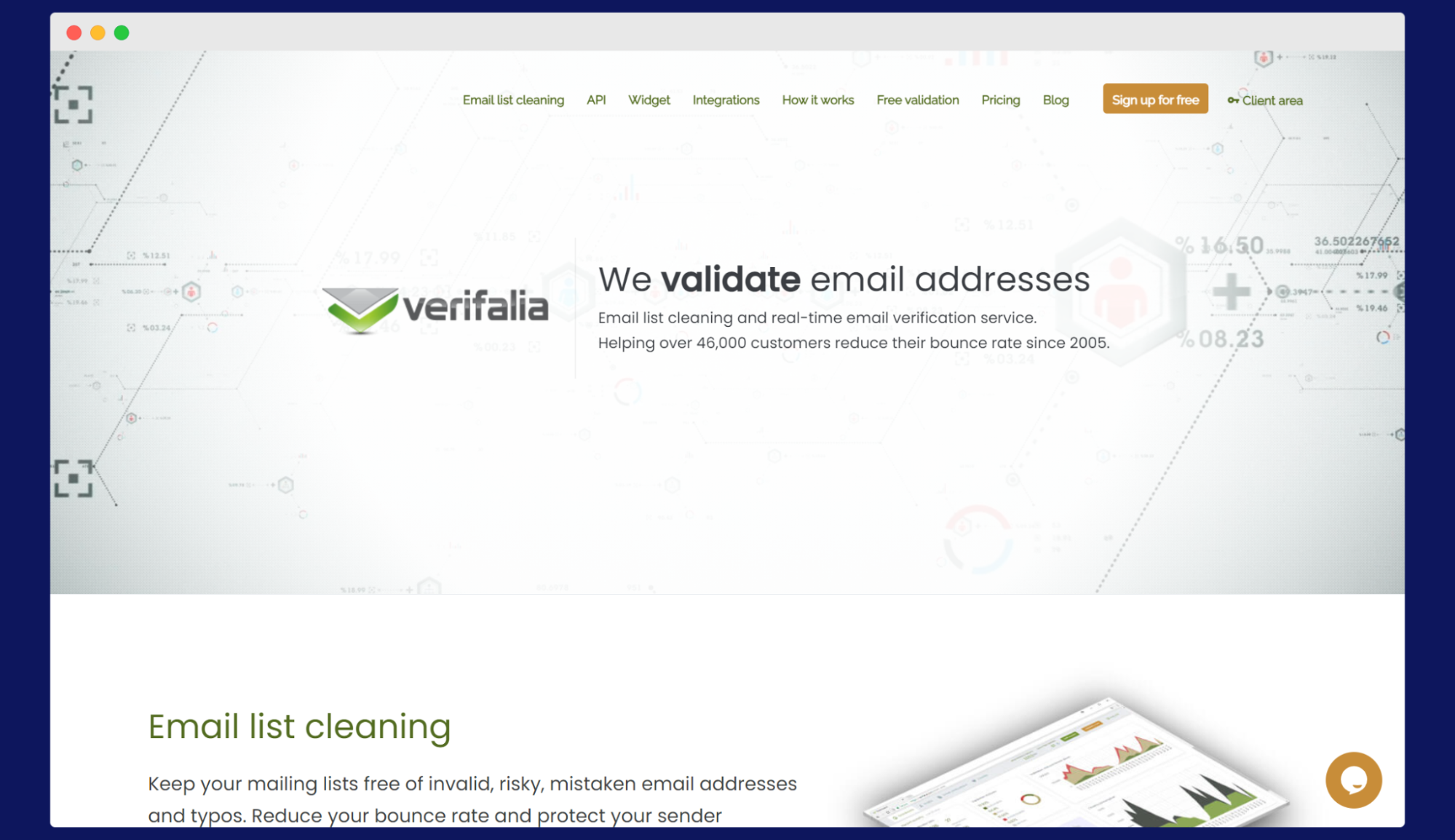Click the plus icon on right side
The width and height of the screenshot is (1455, 840).
click(1232, 293)
